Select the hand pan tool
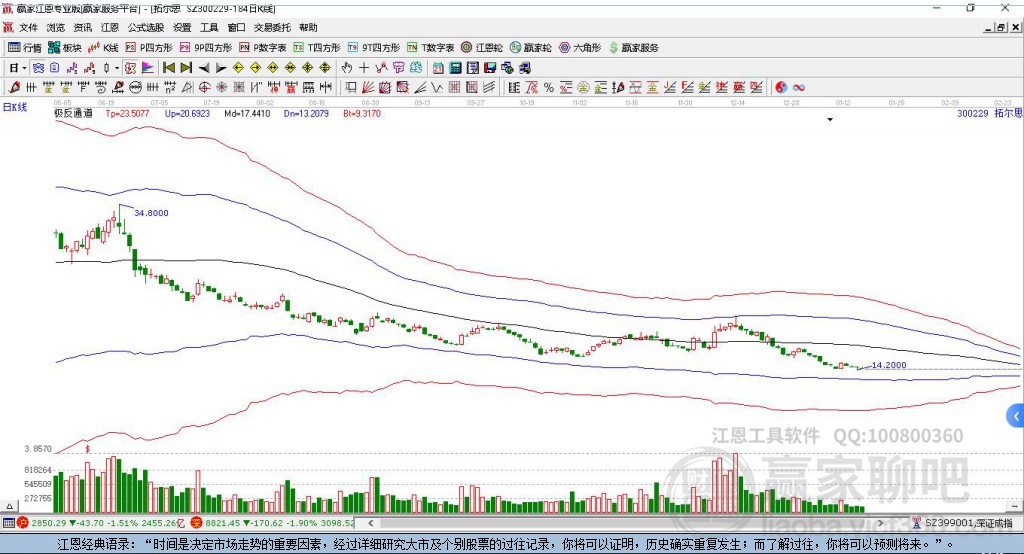1024x554 pixels. [346, 67]
